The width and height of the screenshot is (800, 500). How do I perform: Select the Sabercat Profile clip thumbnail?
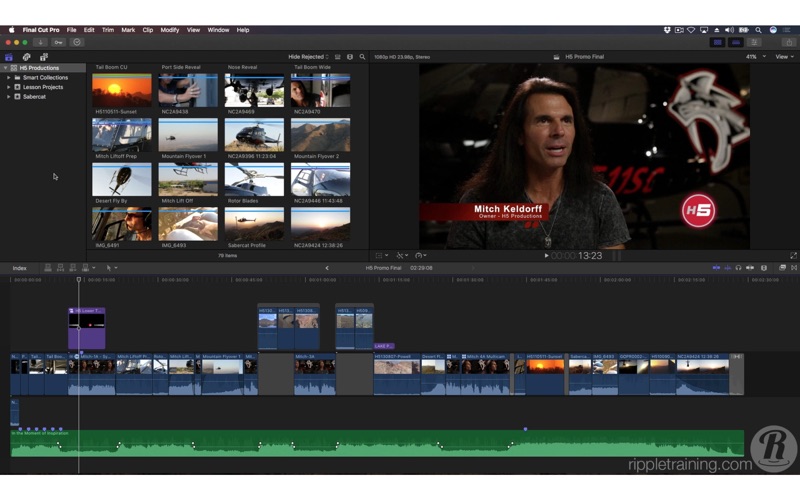click(x=254, y=224)
